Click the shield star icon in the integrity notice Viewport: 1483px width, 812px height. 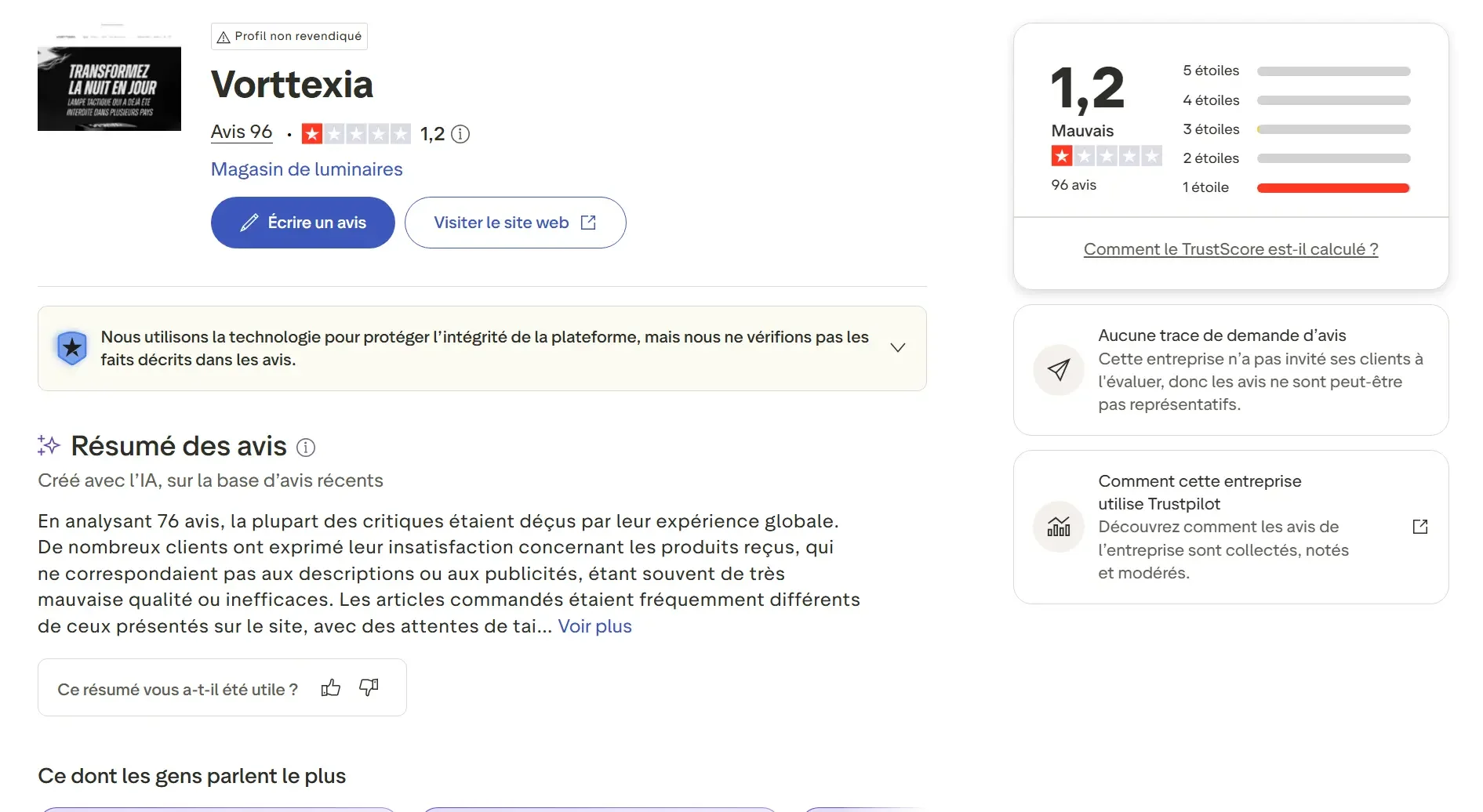pos(72,348)
